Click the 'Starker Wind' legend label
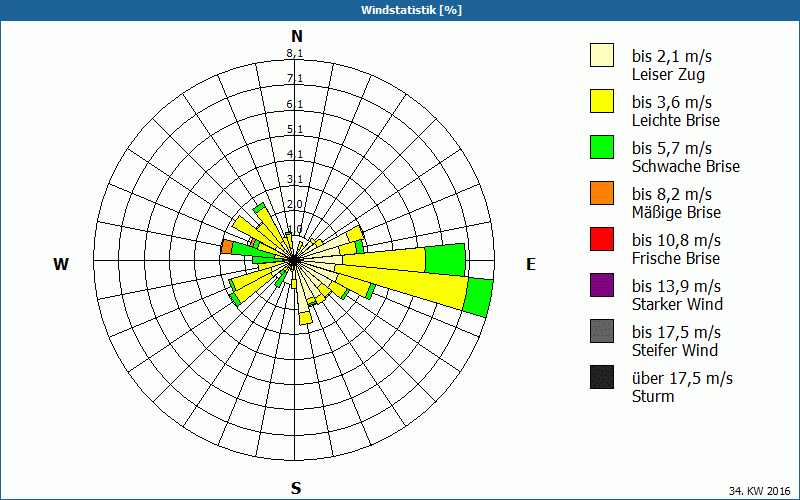Screen dimensions: 800x500 point(677,304)
